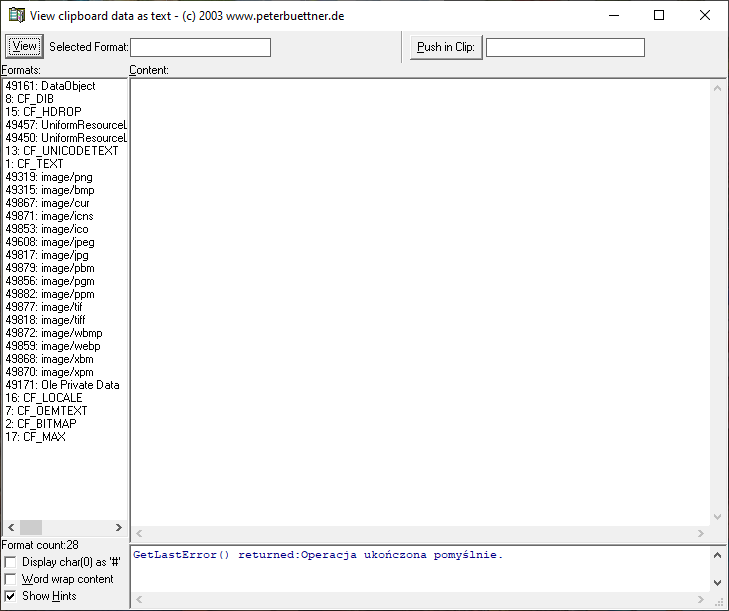Select 13: CF_UNICODETEXT in formats list
The width and height of the screenshot is (729, 611).
tap(61, 151)
